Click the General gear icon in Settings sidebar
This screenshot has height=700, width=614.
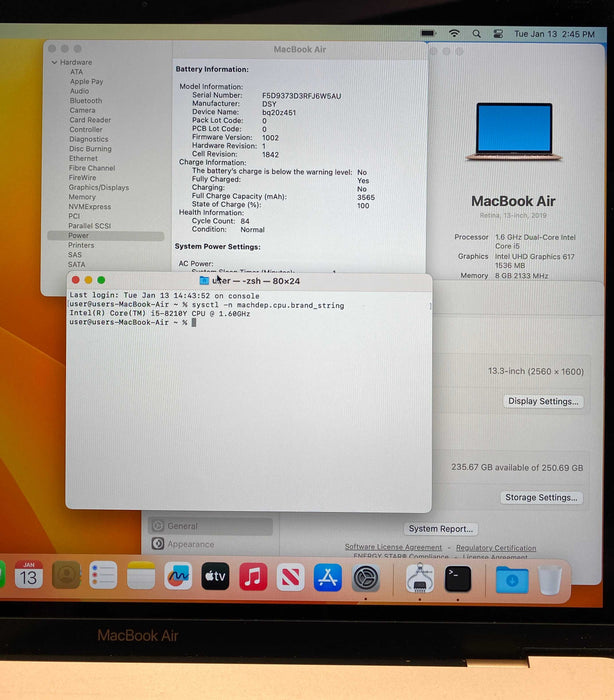tap(158, 525)
